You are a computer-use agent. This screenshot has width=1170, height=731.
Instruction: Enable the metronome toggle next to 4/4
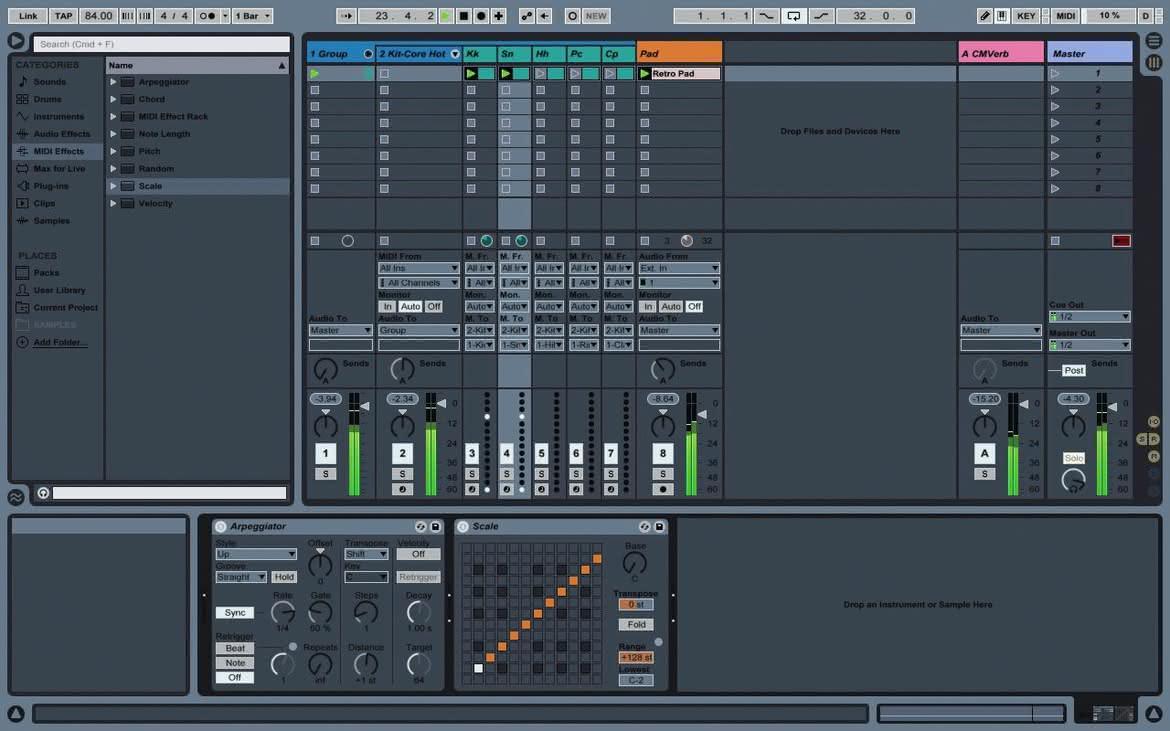207,16
